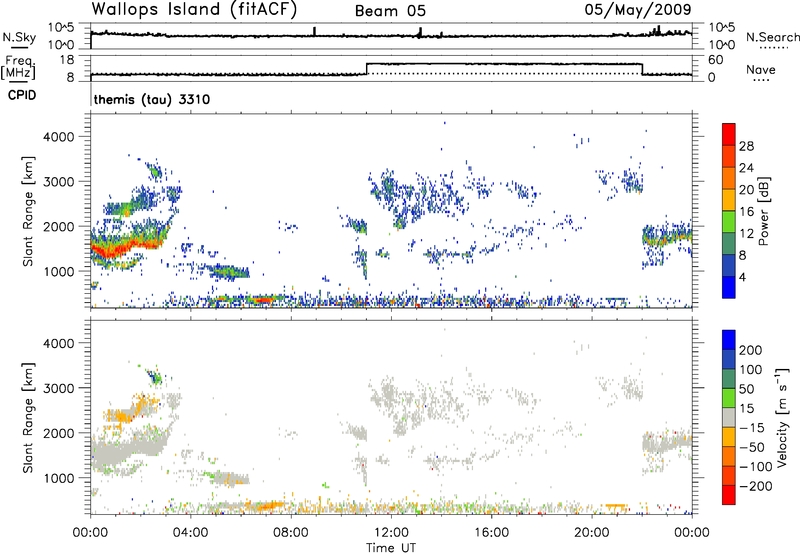
Task: Click the Wallops Island (fitACF) title
Action: 194,9
